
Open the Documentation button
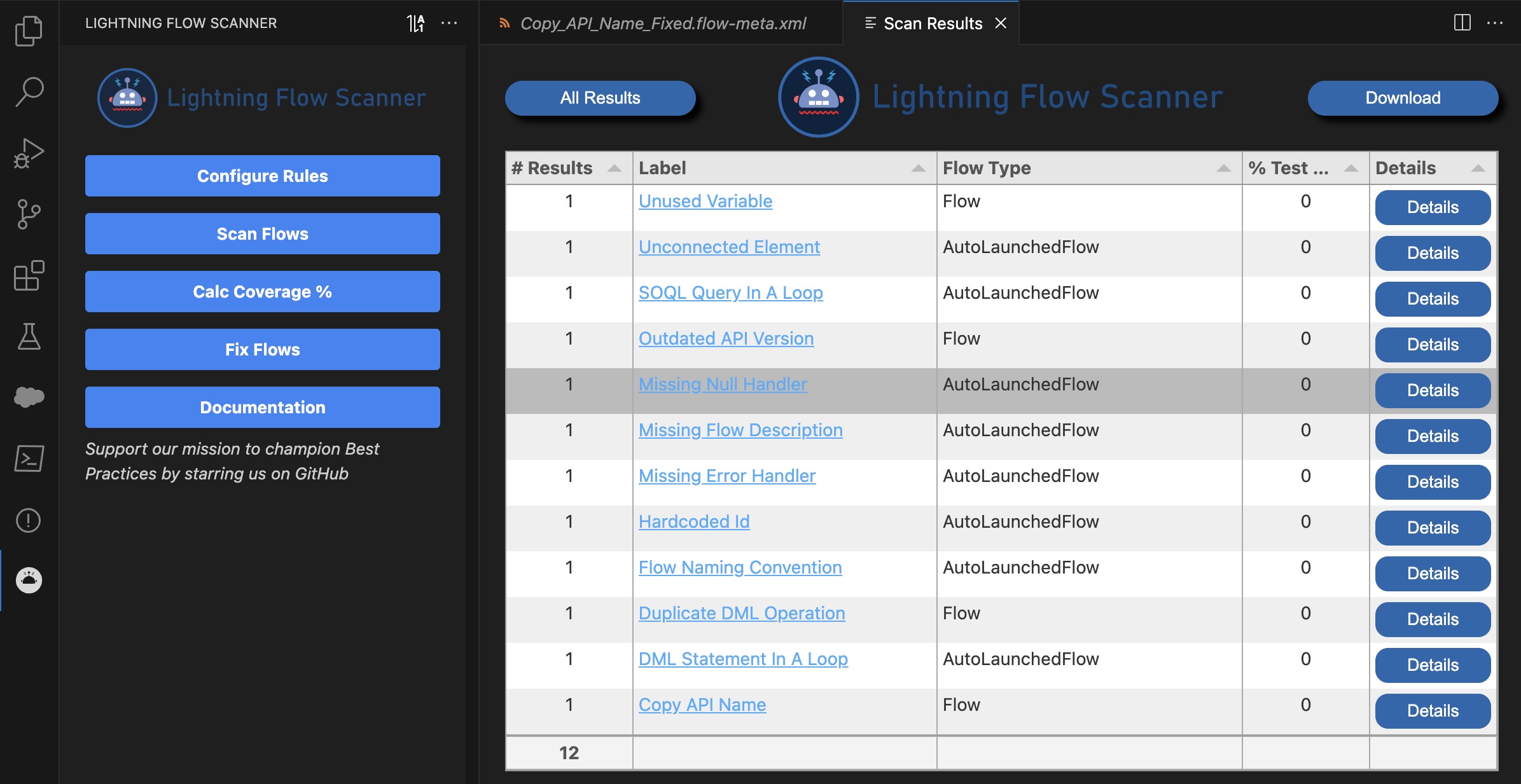pyautogui.click(x=263, y=408)
